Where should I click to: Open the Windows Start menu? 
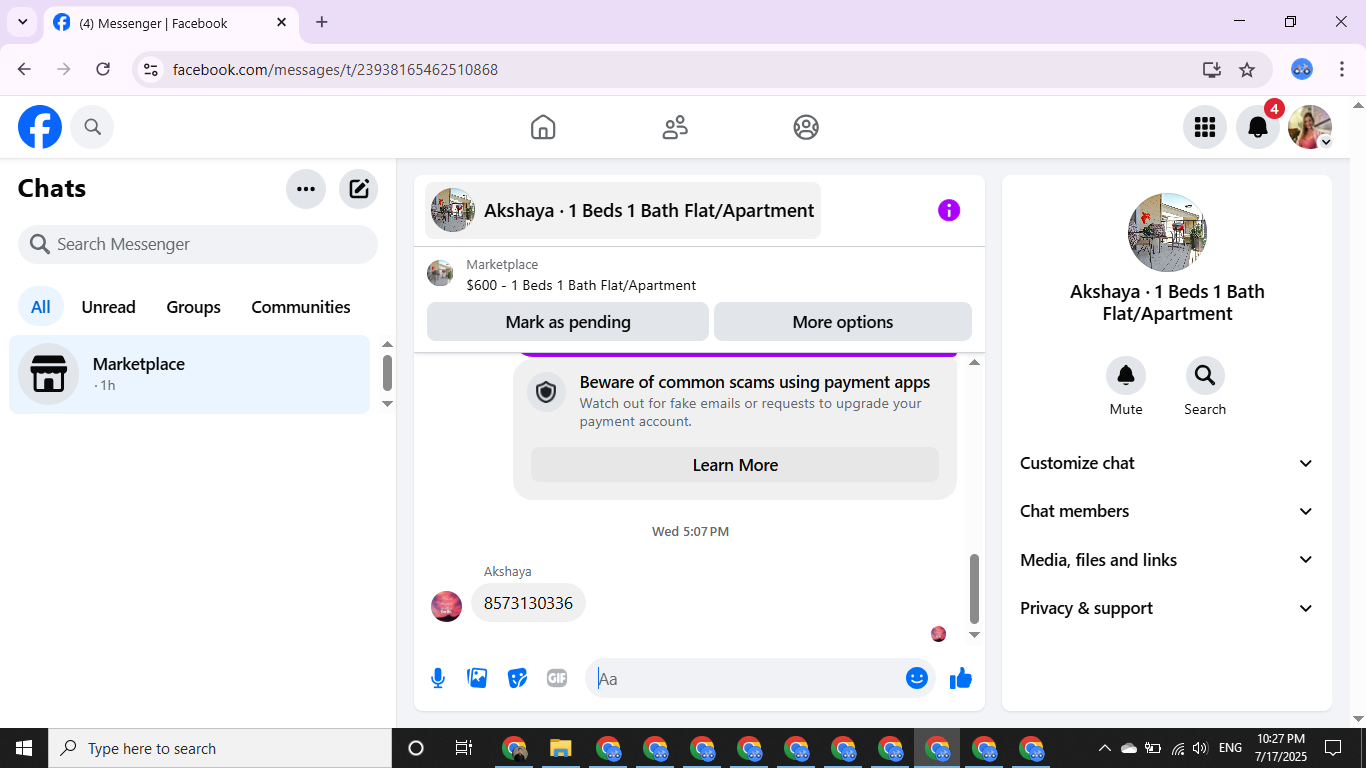click(24, 748)
